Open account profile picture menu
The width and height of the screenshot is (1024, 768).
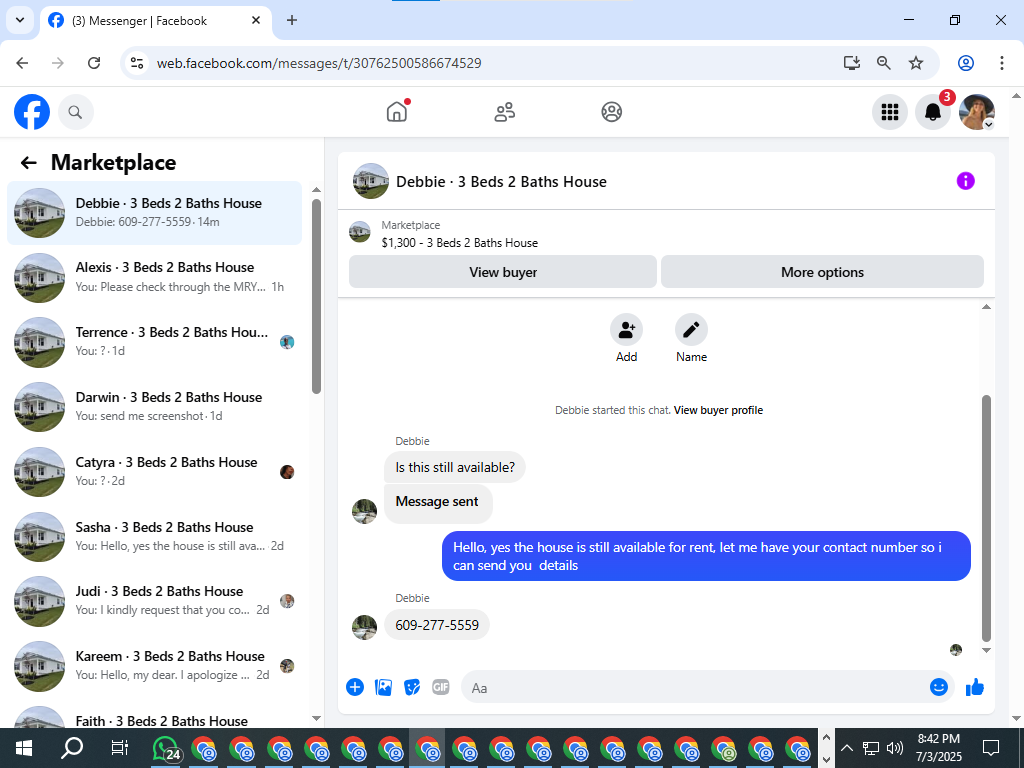click(976, 112)
